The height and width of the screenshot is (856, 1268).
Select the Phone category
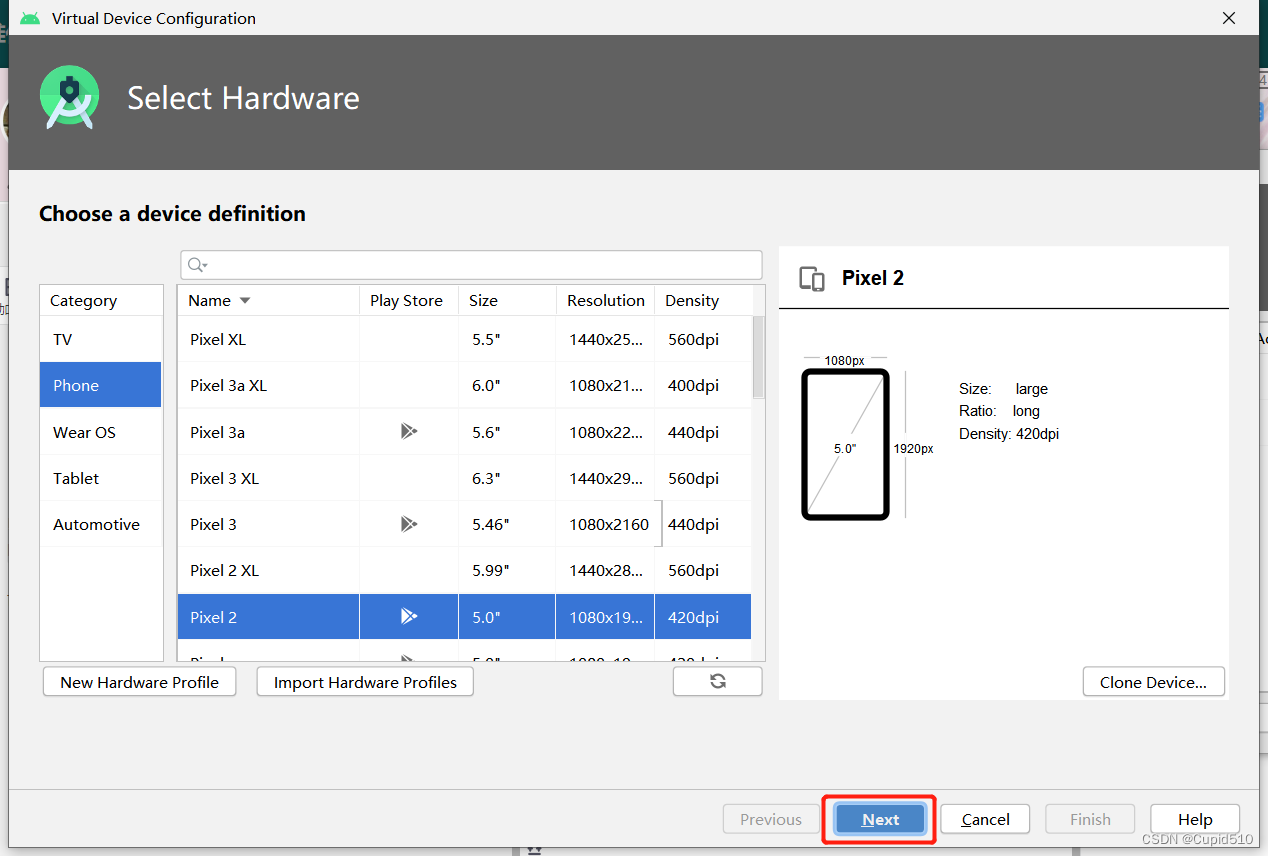click(x=100, y=385)
